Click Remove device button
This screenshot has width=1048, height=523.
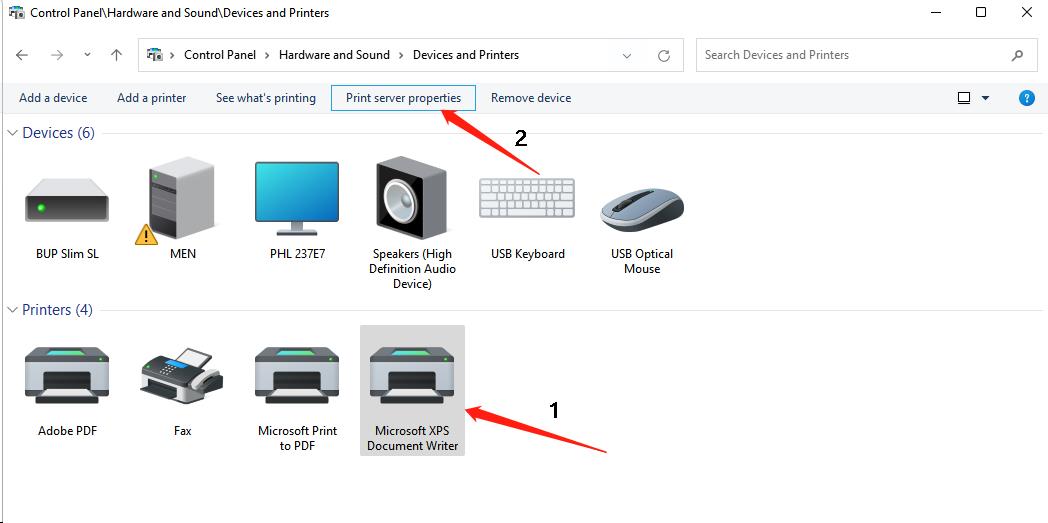click(531, 98)
